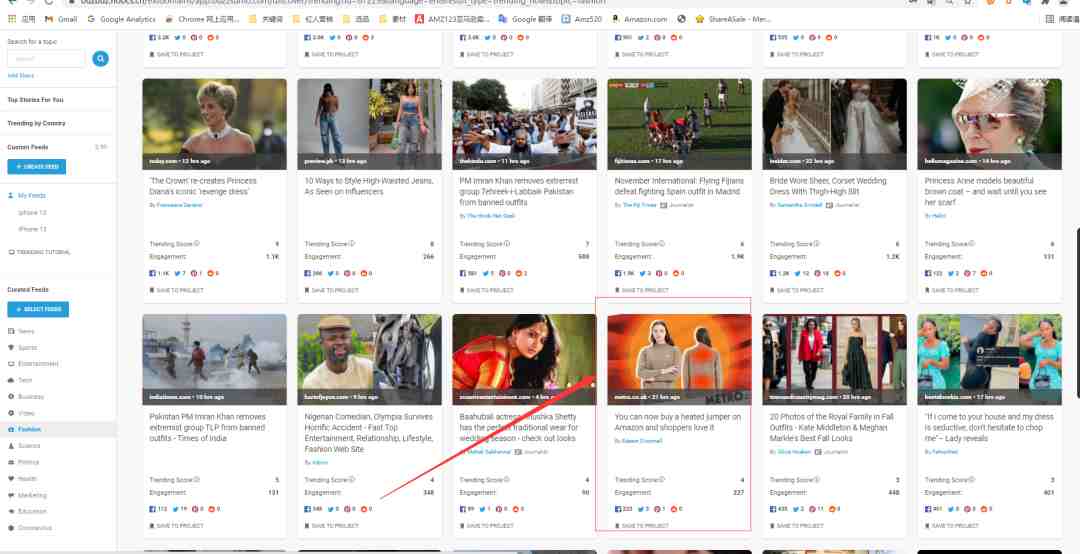The image size is (1080, 554).
Task: Click the Select Feeds button
Action: (38, 309)
